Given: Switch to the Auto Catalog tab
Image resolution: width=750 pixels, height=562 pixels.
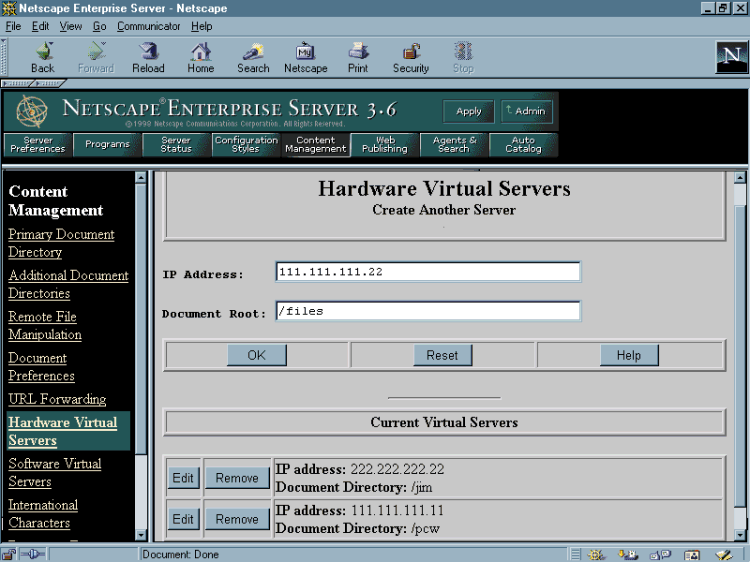Looking at the screenshot, I should tap(523, 144).
